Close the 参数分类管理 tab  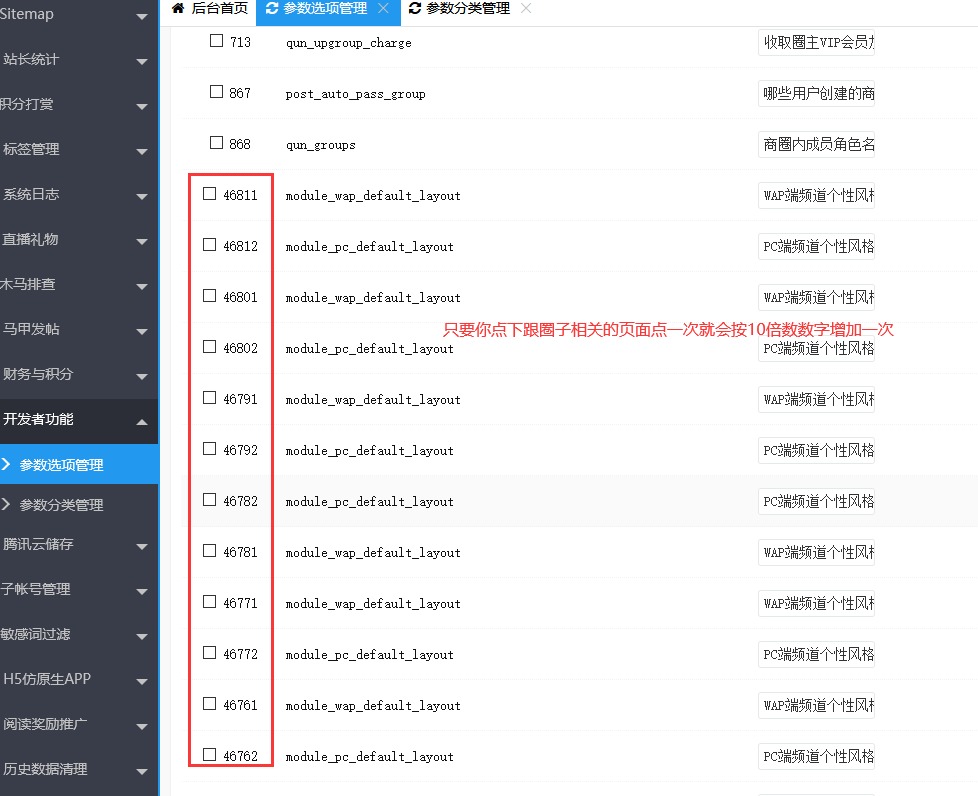click(x=526, y=9)
